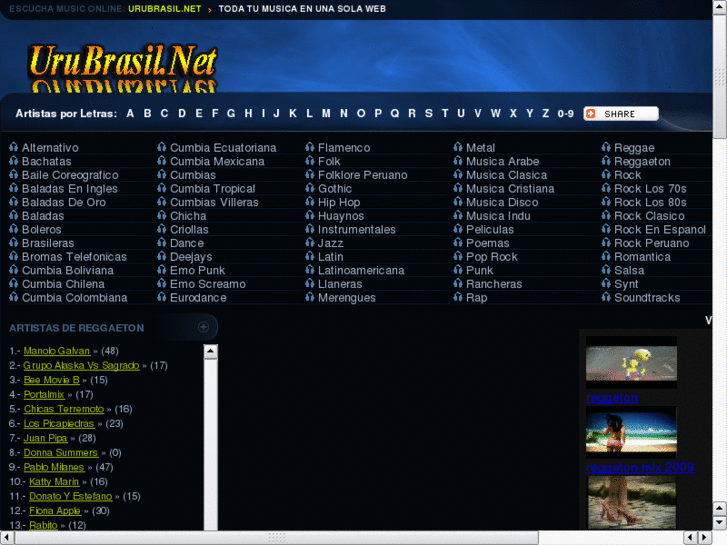Open the Chicas Terremoto artist link
The width and height of the screenshot is (727, 545).
64,409
